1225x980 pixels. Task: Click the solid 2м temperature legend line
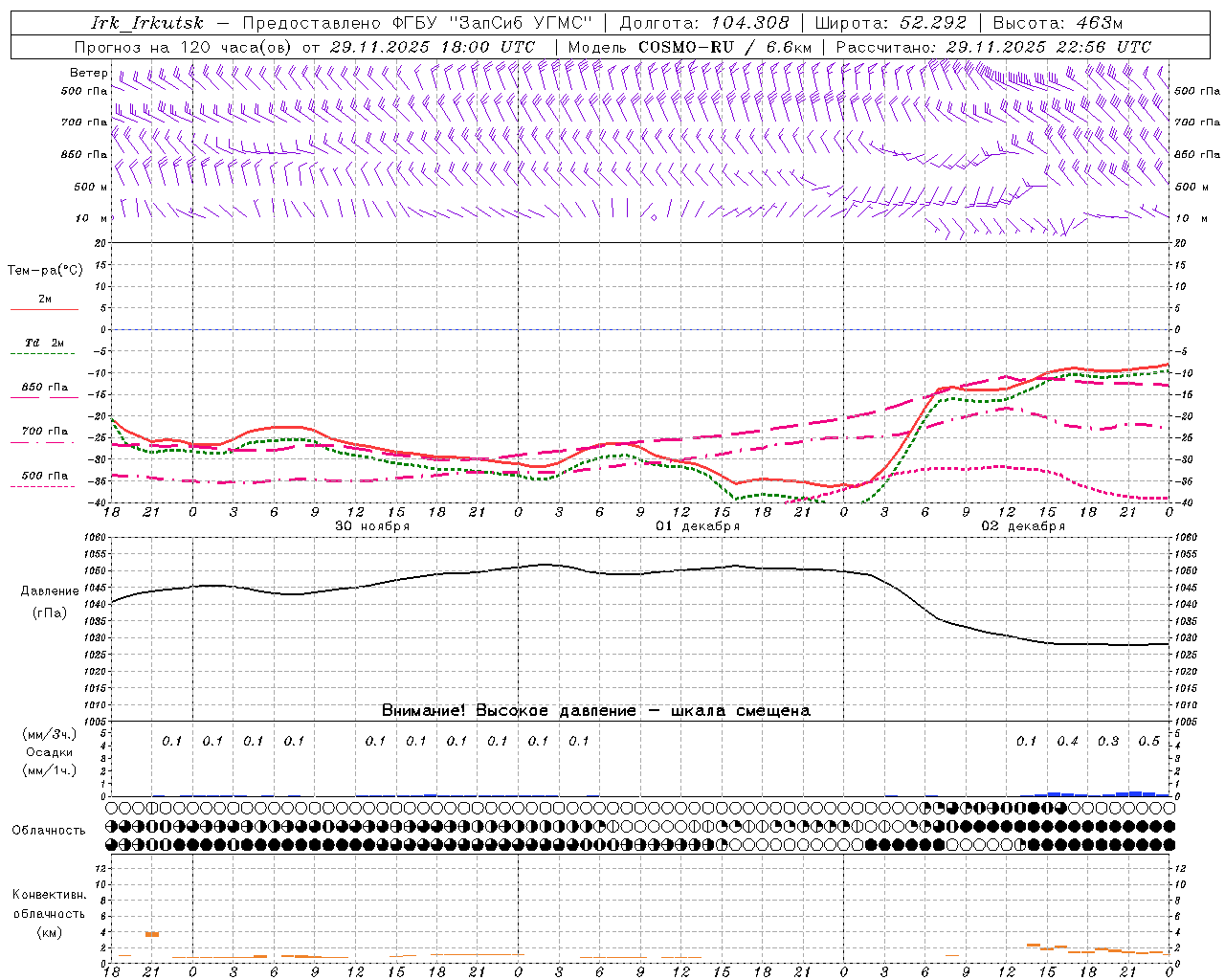[44, 309]
